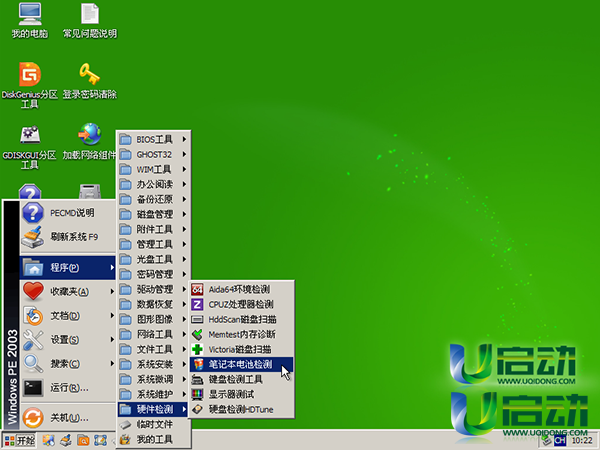Open the 数据恢复 menu entry
600x450 pixels.
[153, 304]
